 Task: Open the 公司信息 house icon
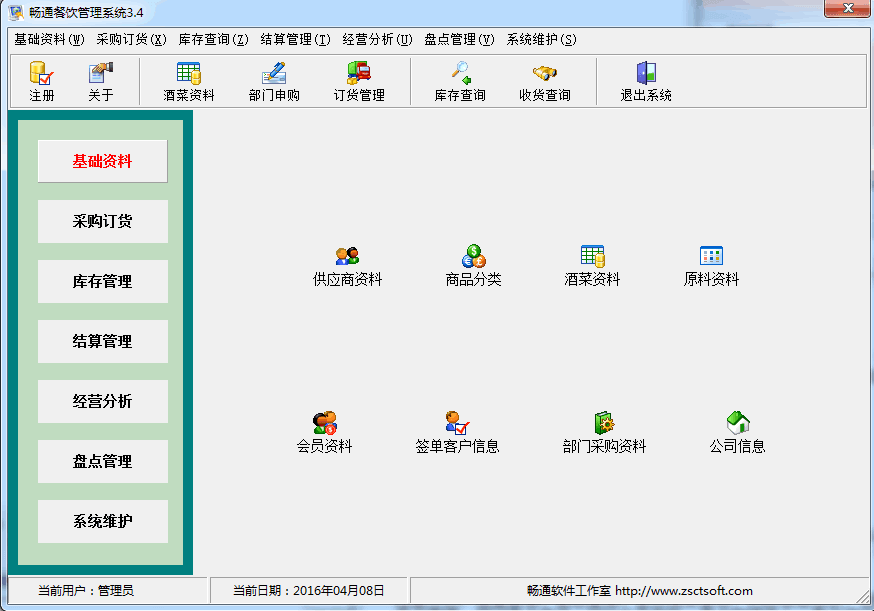pos(737,432)
